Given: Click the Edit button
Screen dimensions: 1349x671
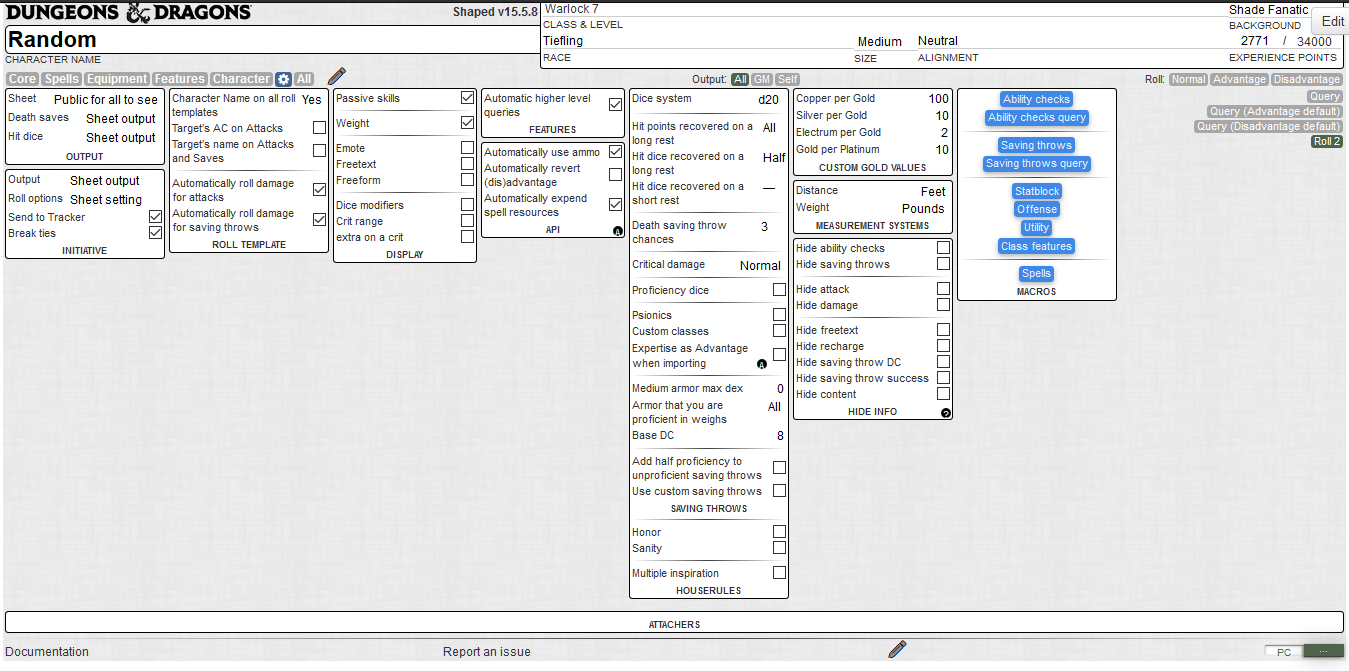Looking at the screenshot, I should click(x=1333, y=21).
